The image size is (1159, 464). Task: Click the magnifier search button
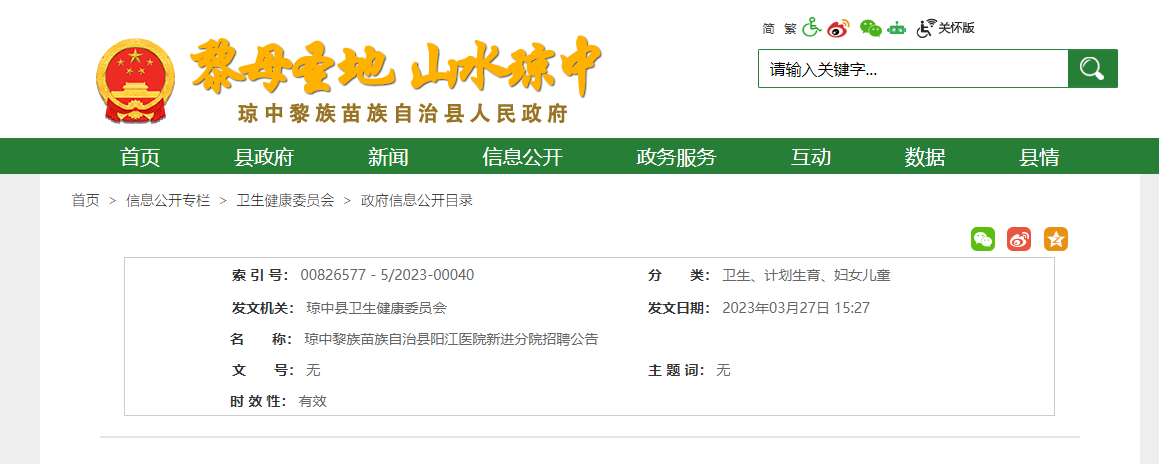(1092, 69)
